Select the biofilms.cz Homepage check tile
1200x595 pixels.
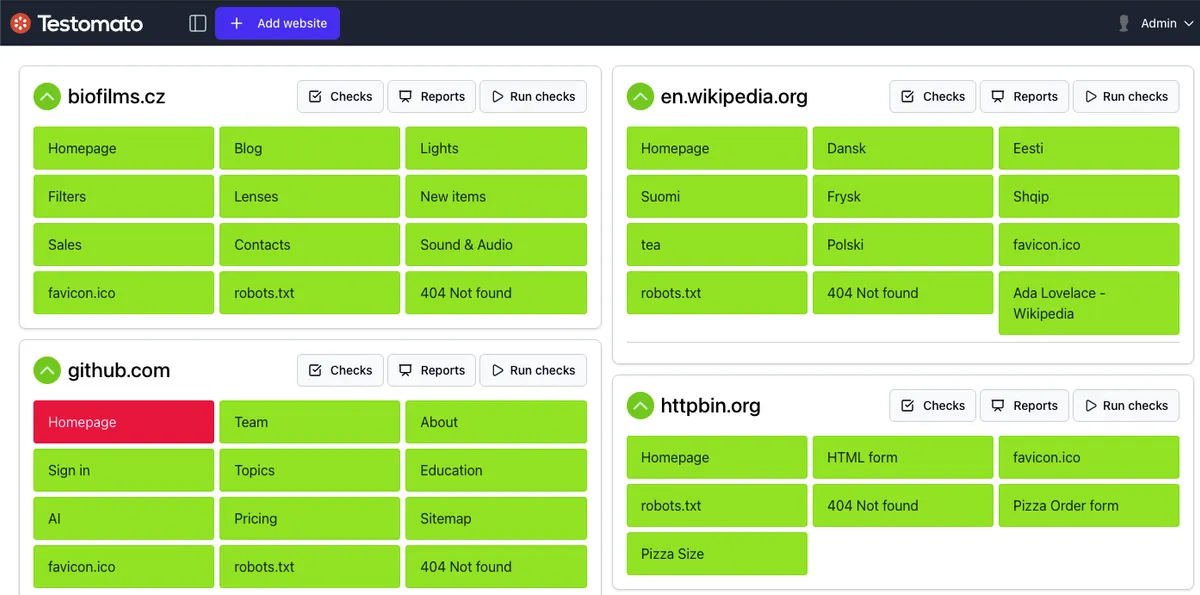point(124,148)
